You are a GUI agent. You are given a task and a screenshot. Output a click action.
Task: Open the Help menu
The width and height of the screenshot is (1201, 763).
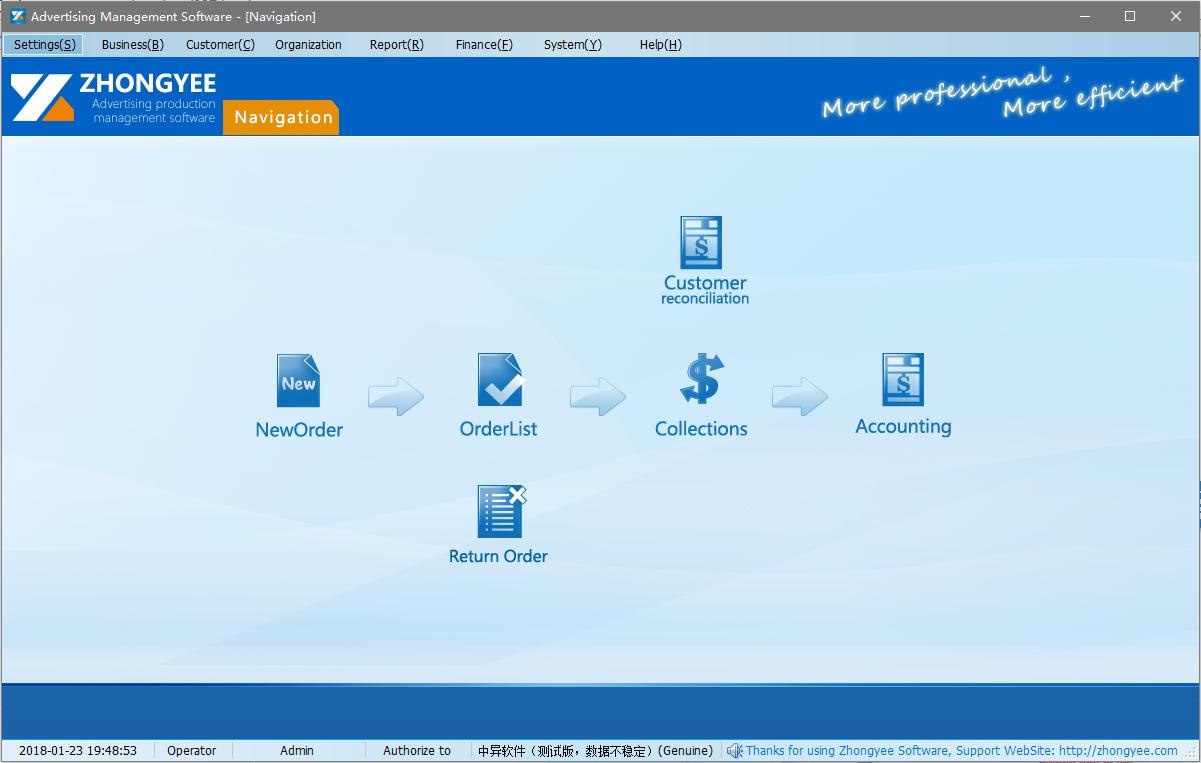660,44
